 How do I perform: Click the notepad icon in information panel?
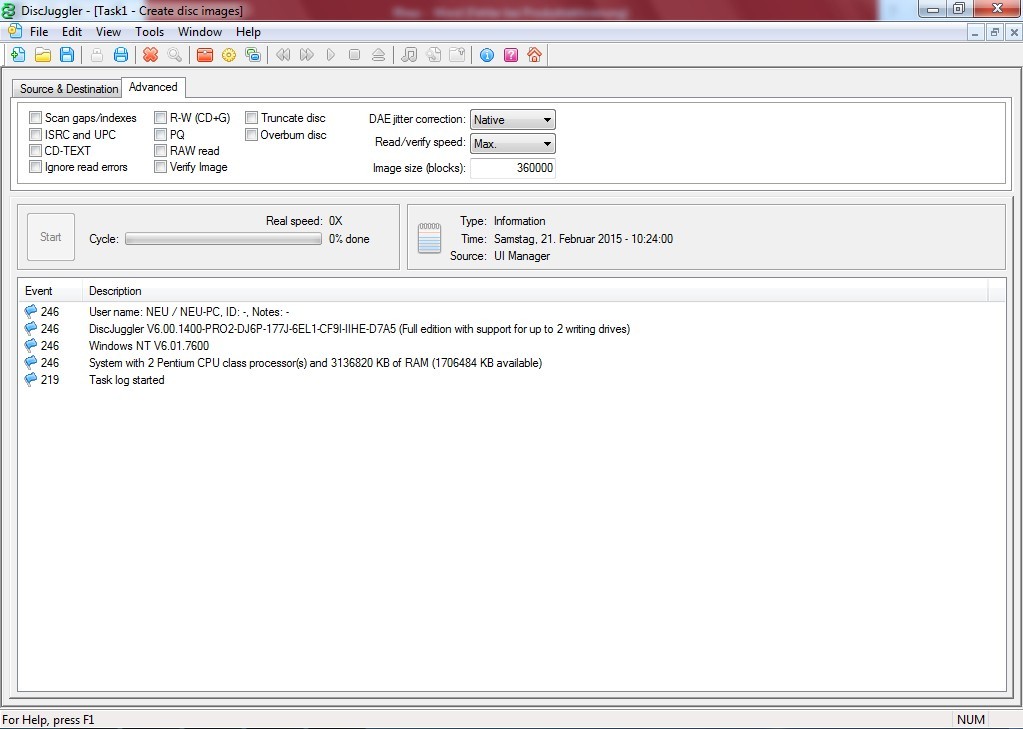(429, 238)
